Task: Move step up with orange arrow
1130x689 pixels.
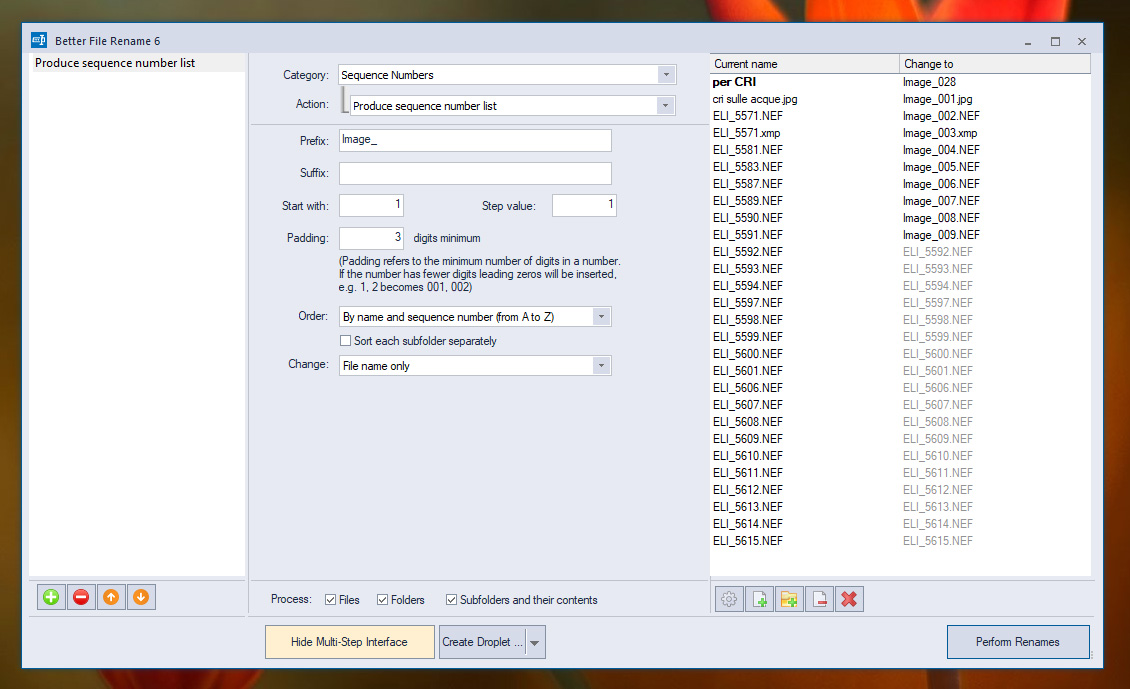Action: [x=111, y=597]
